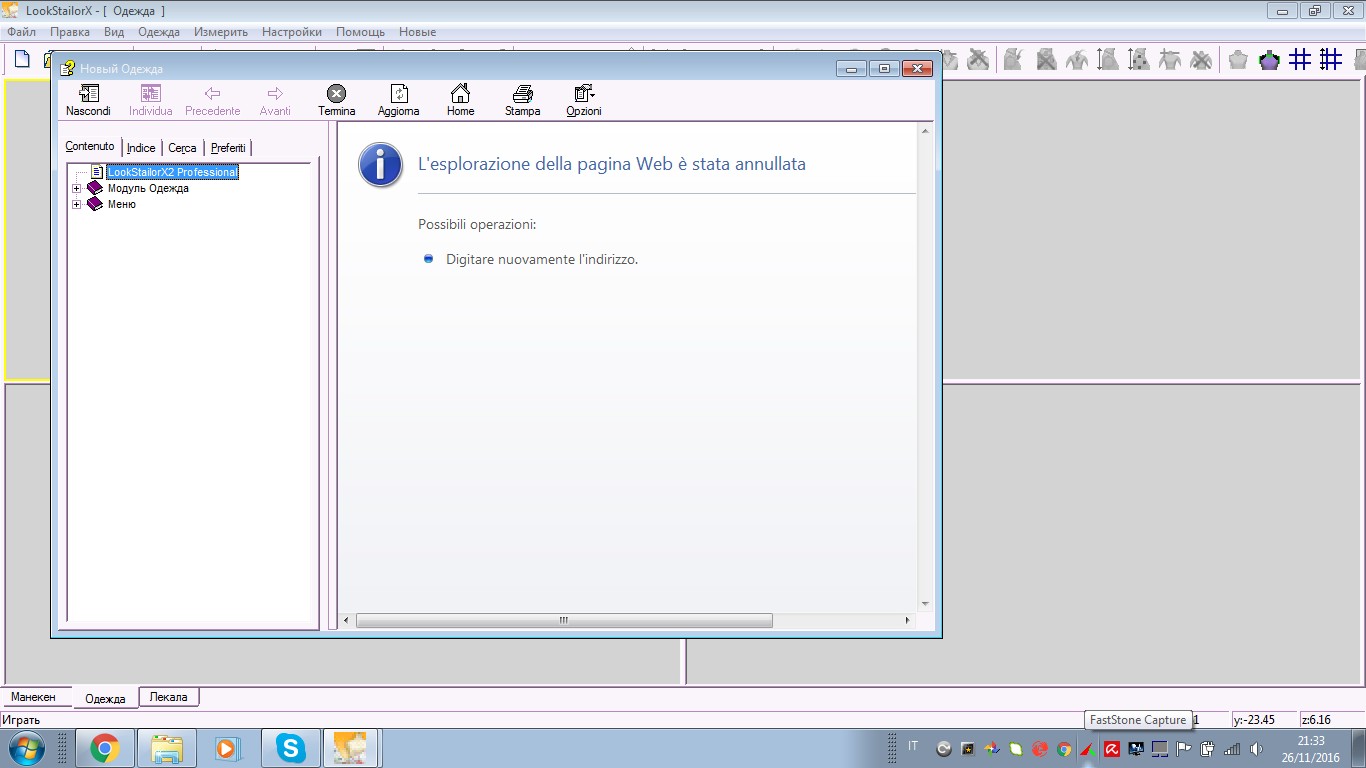Refresh the help page with Aggiorna
Viewport: 1366px width, 768px height.
point(398,100)
